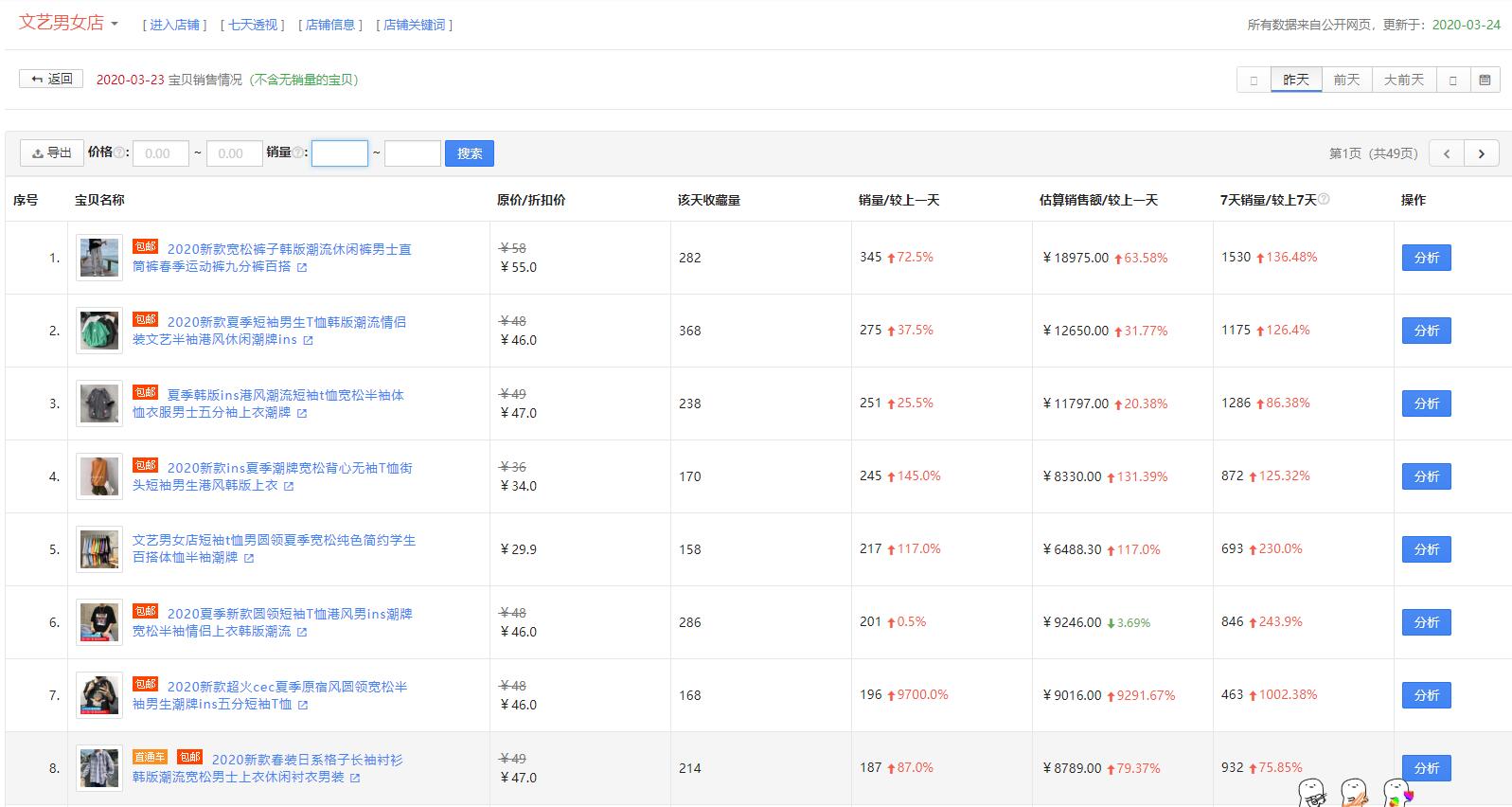Open 2020新款超火cec夏季原宿风 product link
Screen dimensions: 1512x807
270,695
